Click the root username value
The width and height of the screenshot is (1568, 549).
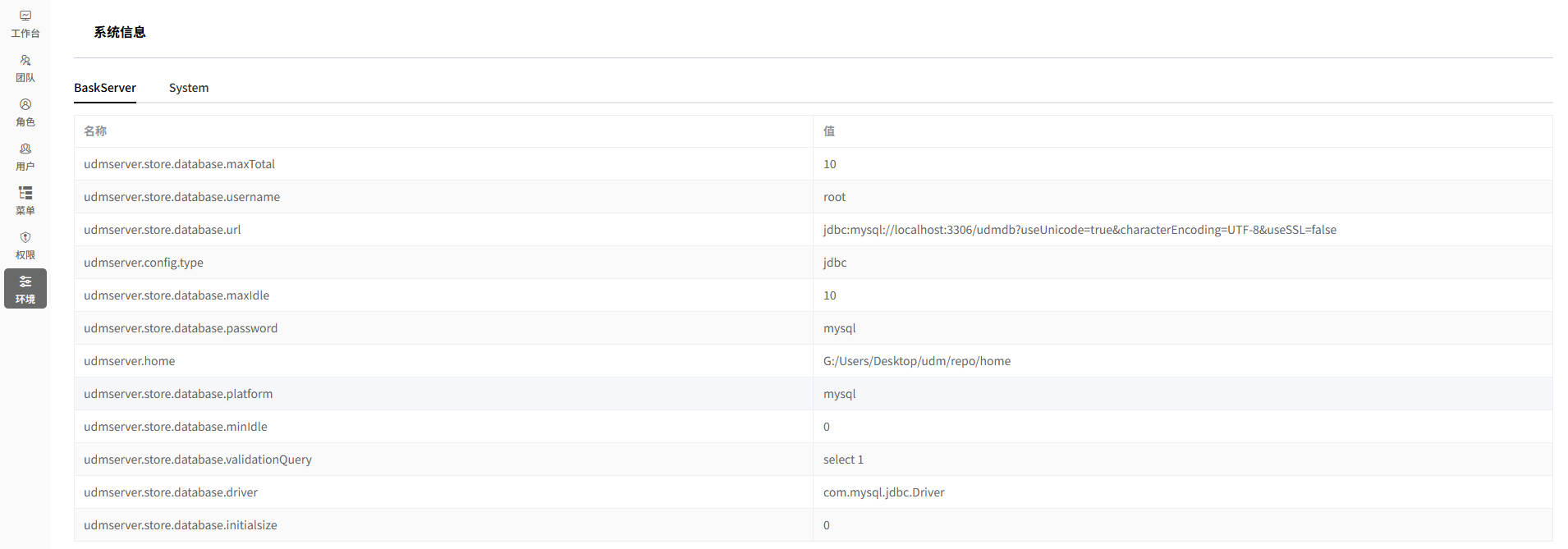[x=834, y=197]
